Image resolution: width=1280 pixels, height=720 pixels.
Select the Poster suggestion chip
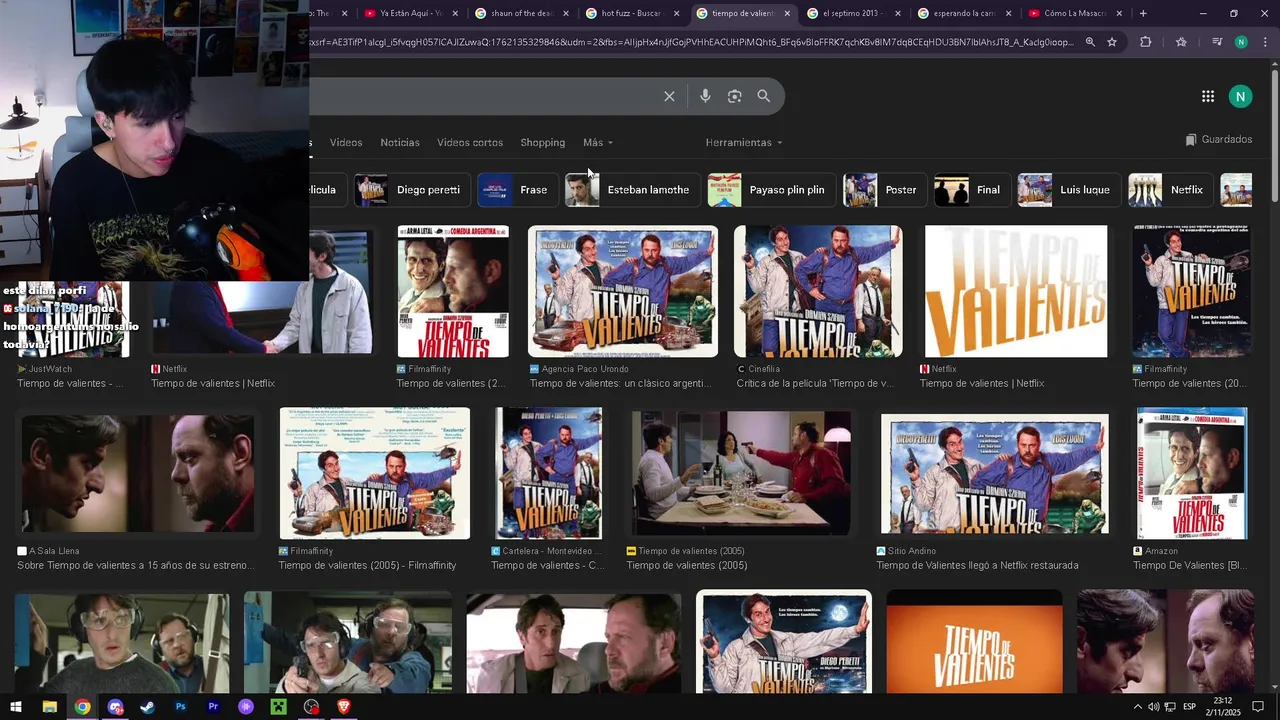pyautogui.click(x=884, y=190)
